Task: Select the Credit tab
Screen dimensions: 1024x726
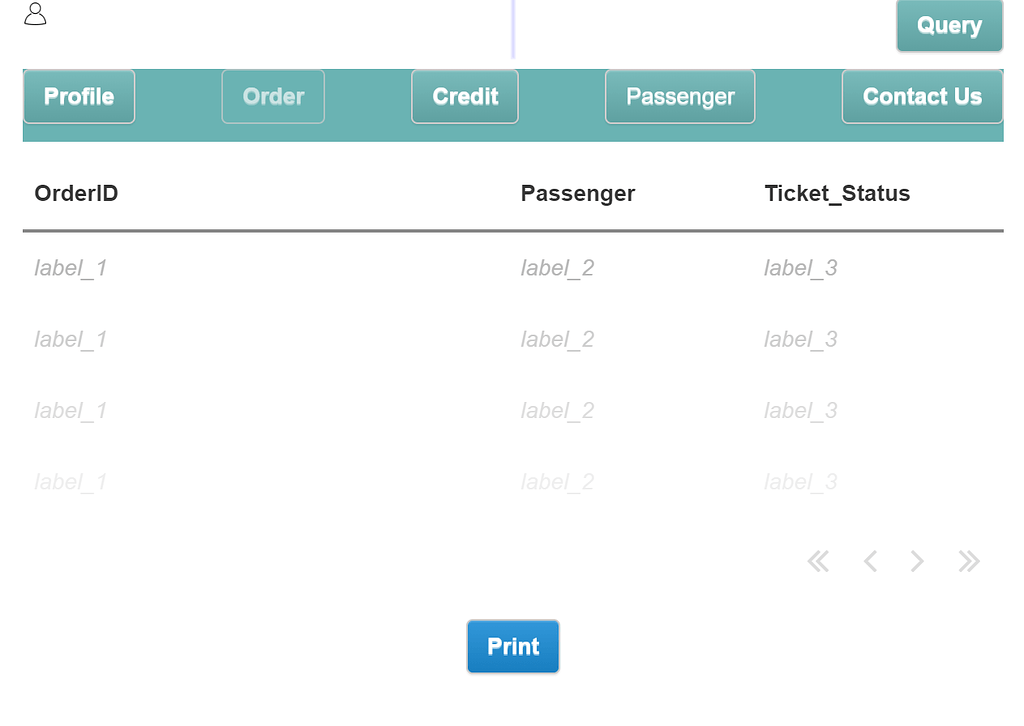Action: coord(464,96)
